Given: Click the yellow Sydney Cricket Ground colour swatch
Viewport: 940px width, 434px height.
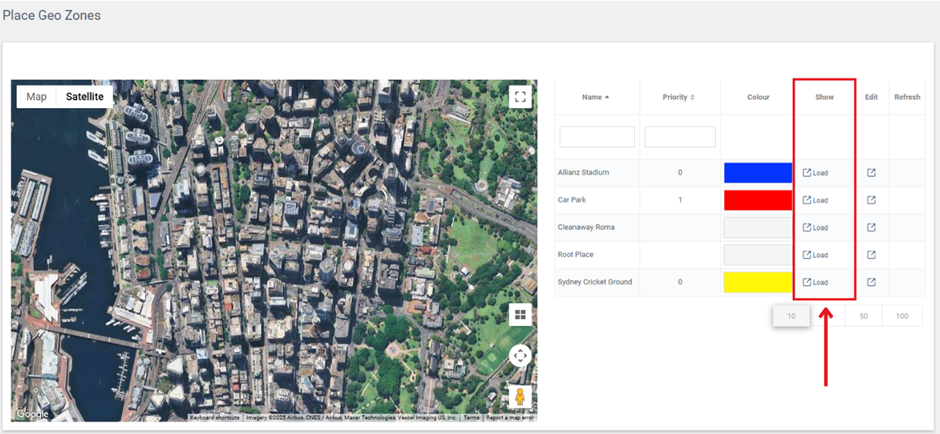Looking at the screenshot, I should pyautogui.click(x=758, y=282).
